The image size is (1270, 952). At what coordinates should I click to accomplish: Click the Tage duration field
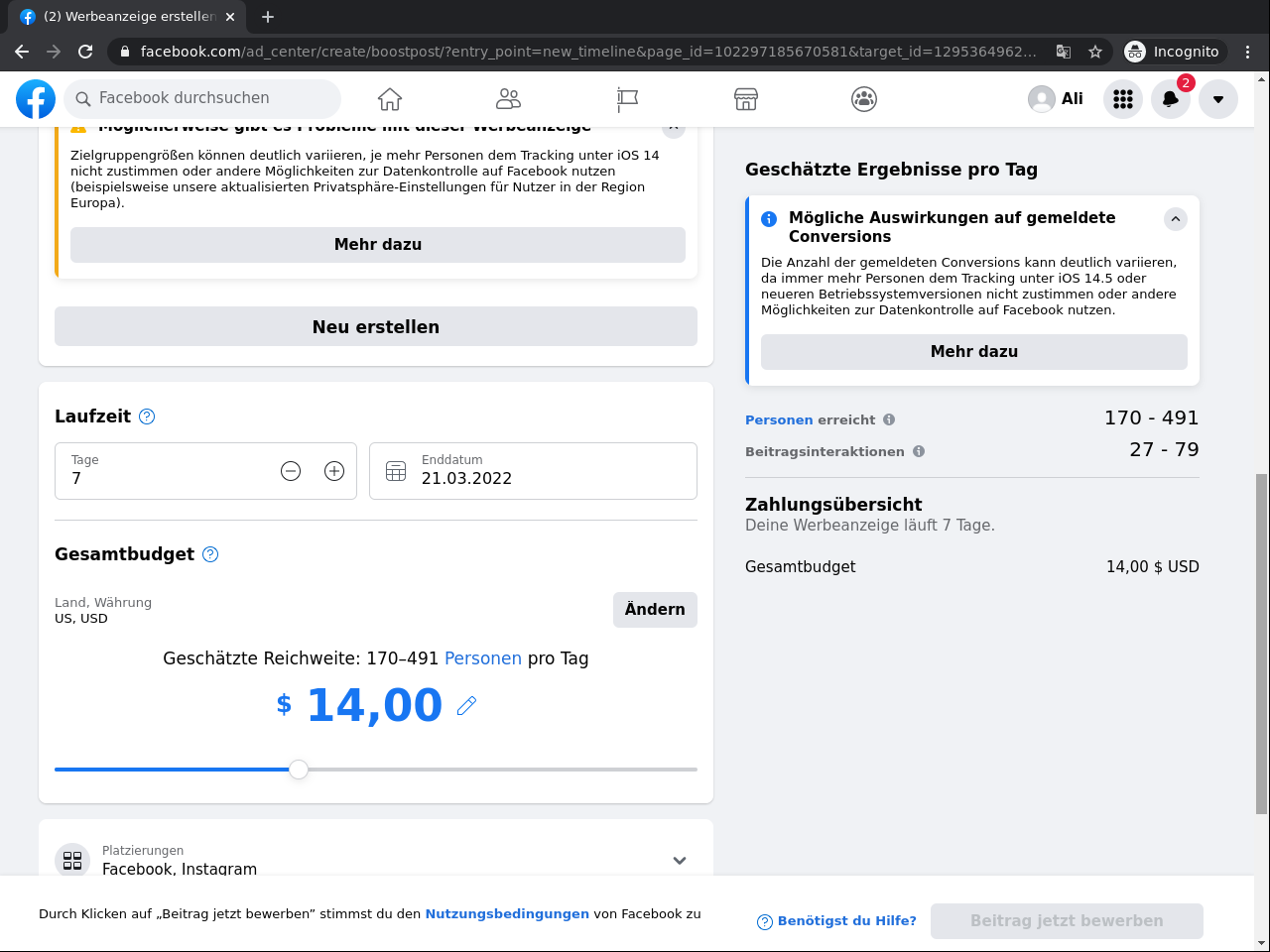[205, 471]
